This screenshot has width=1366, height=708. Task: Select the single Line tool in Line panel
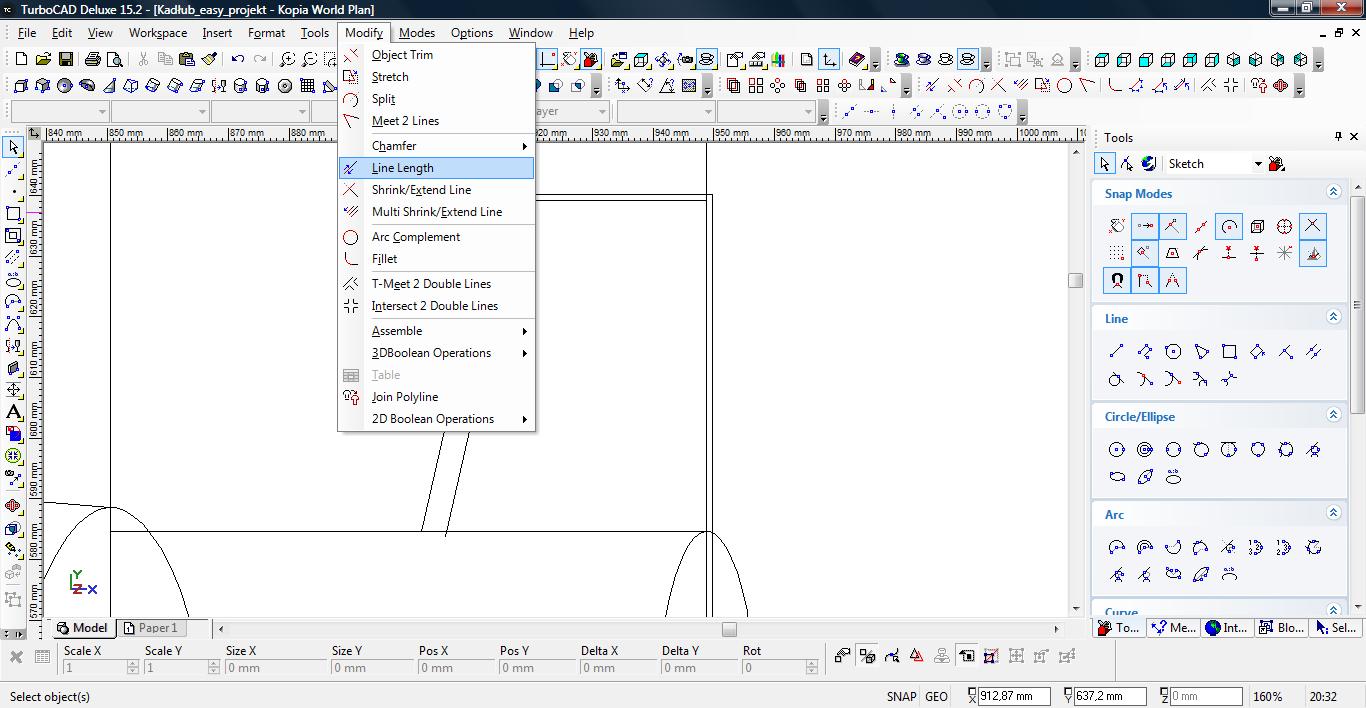pos(1117,351)
